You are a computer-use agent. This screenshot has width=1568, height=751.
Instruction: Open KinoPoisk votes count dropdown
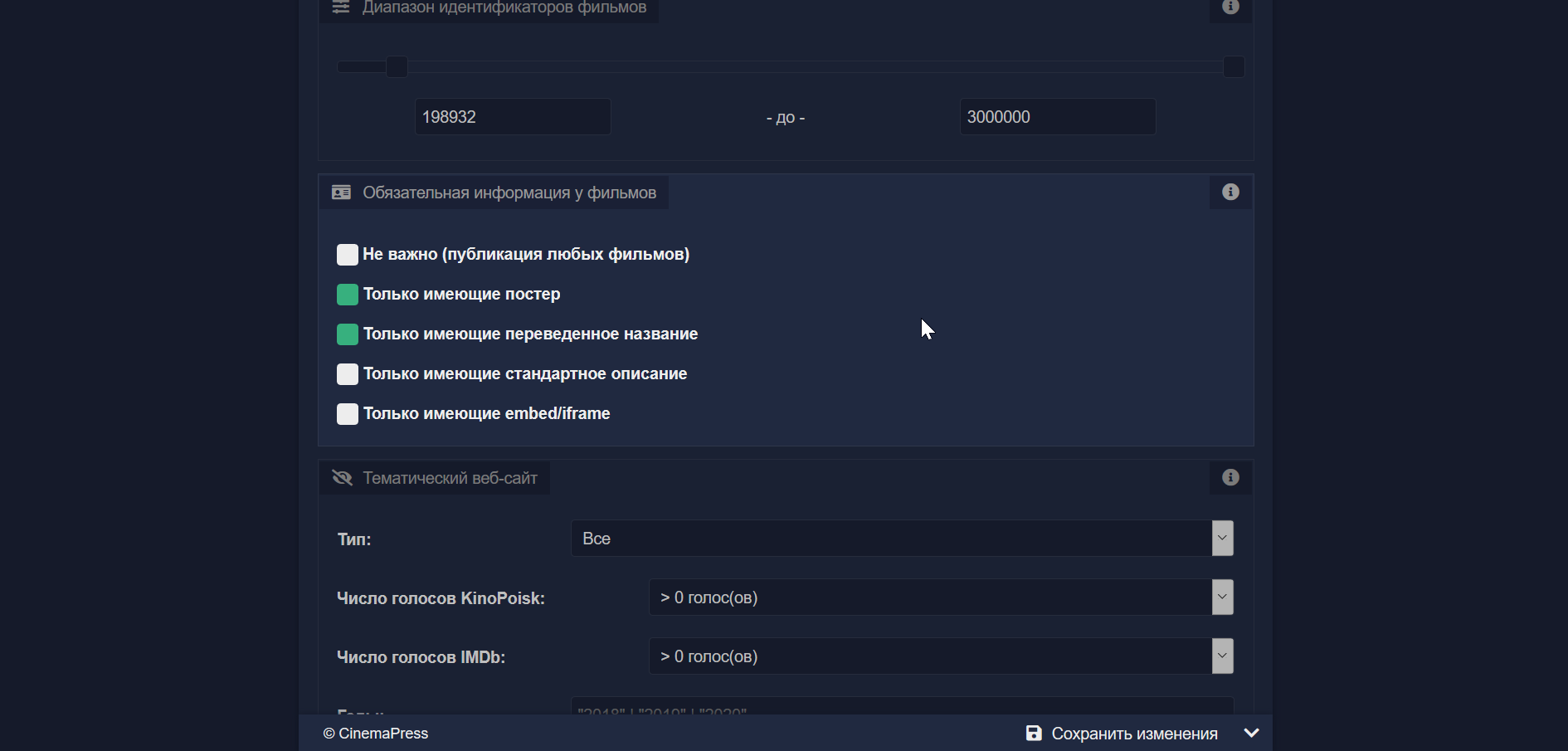940,597
